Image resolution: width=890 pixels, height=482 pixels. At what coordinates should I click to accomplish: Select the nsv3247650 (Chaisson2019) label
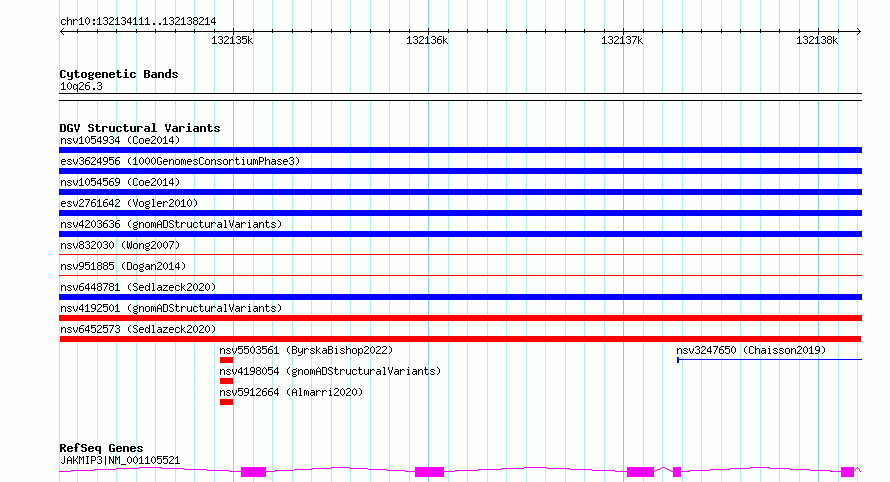(x=751, y=350)
